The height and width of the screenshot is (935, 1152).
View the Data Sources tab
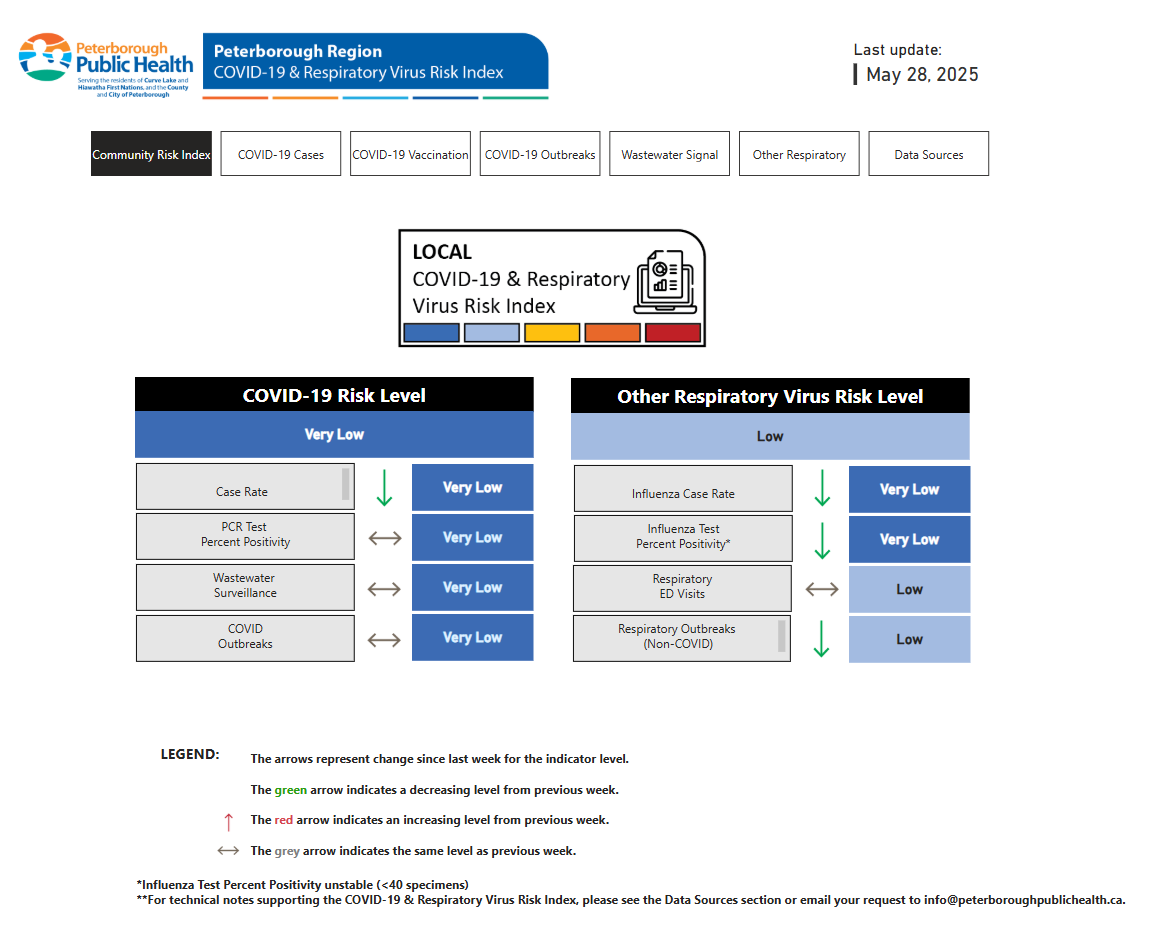(929, 154)
